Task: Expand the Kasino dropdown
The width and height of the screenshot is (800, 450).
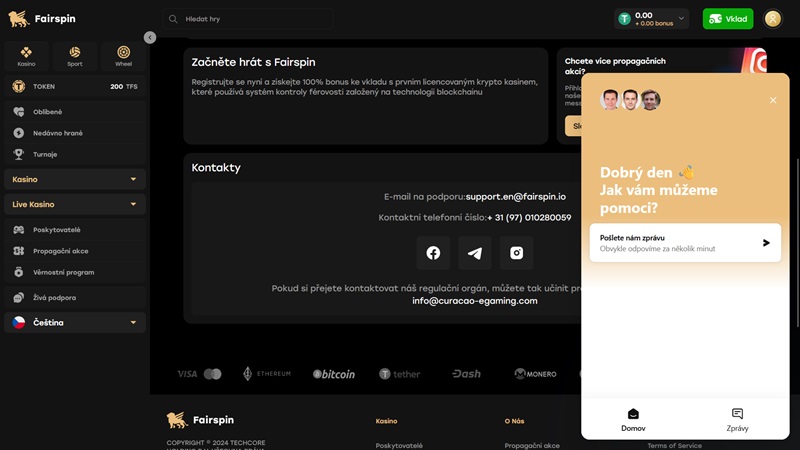Action: [75, 180]
